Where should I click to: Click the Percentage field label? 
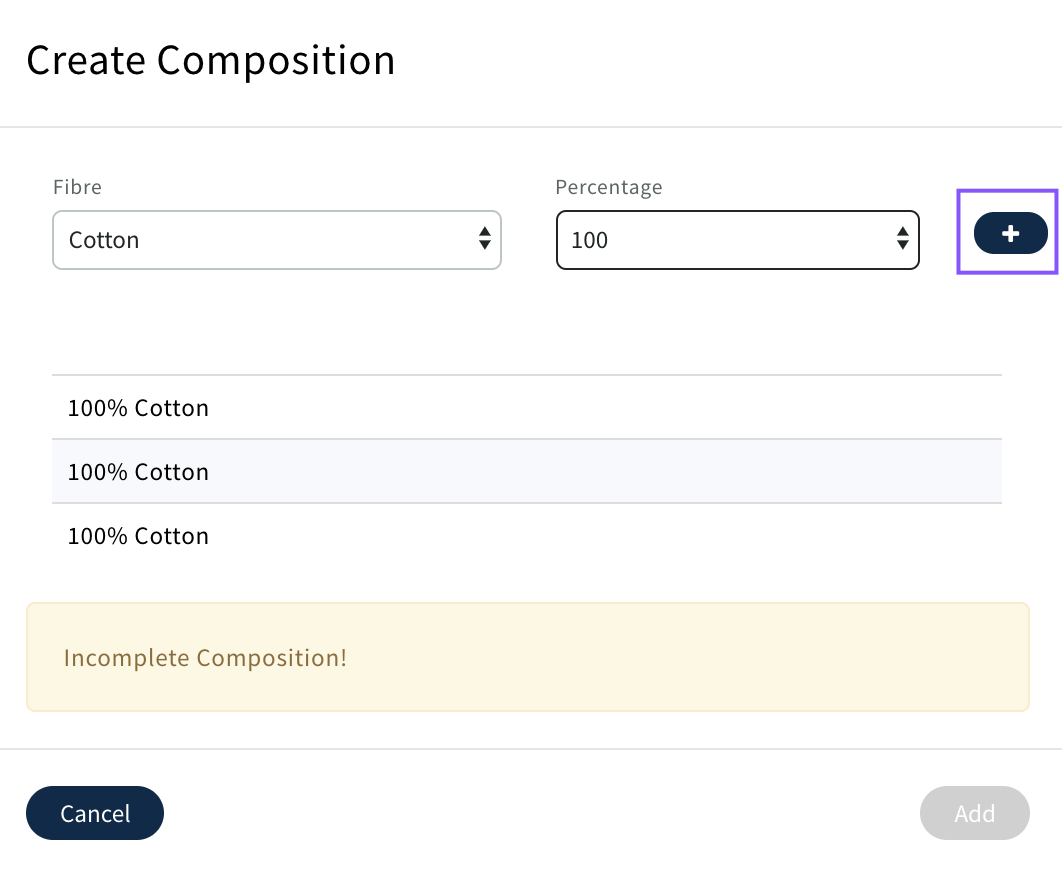coord(608,187)
